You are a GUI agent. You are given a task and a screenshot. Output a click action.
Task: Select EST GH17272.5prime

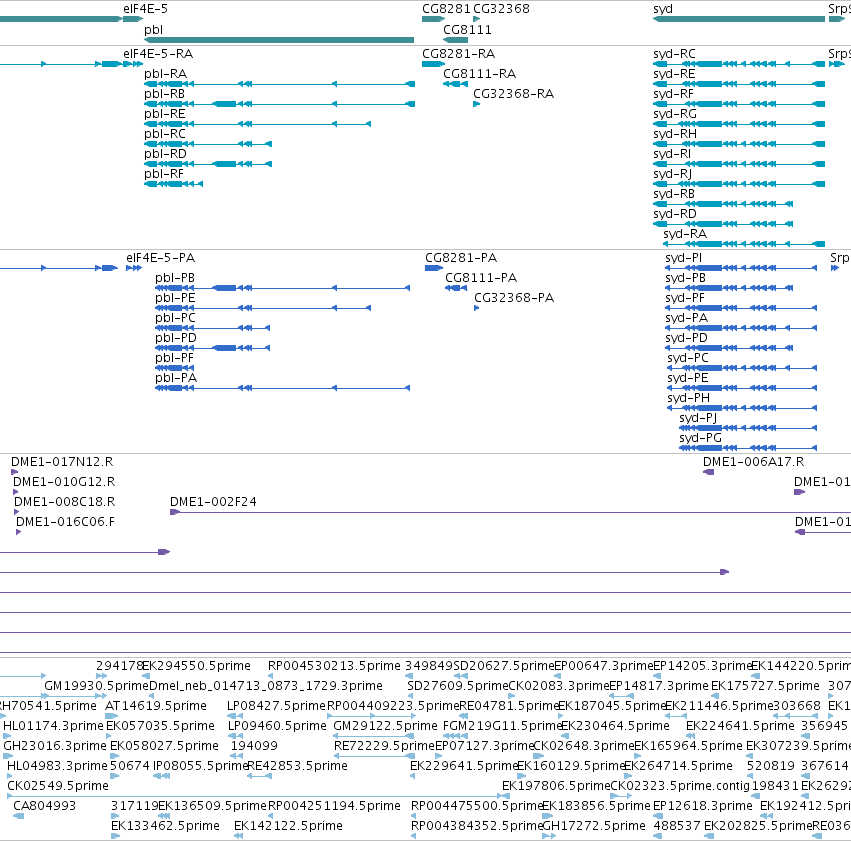549,836
